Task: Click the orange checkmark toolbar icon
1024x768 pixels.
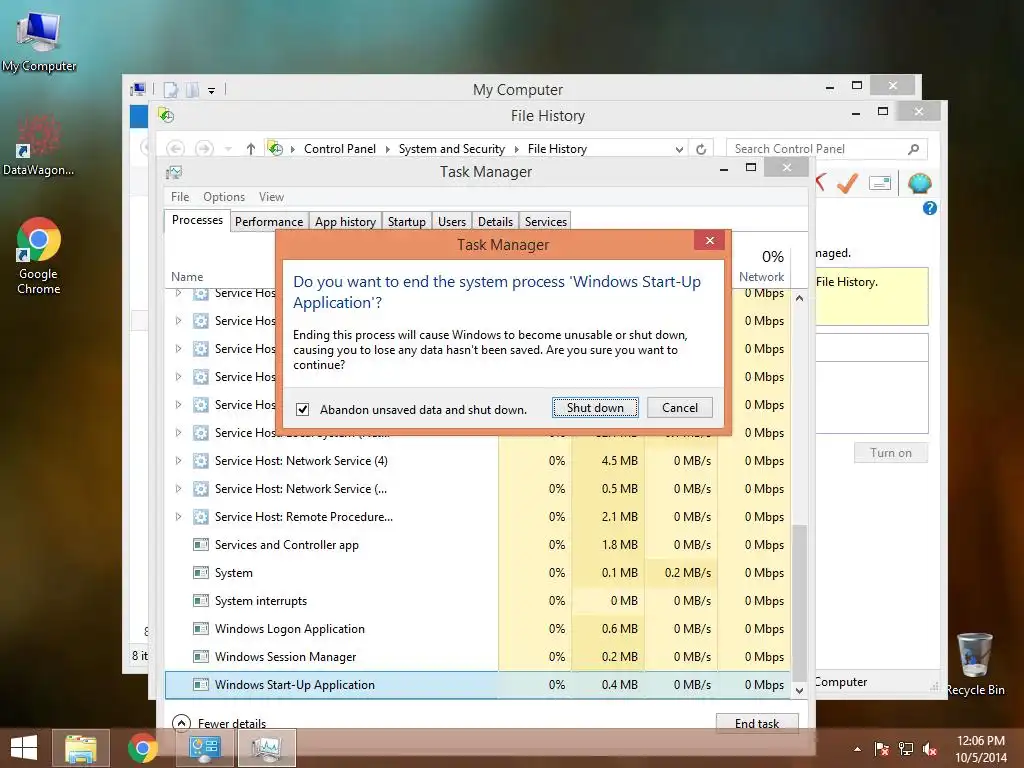Action: point(847,184)
